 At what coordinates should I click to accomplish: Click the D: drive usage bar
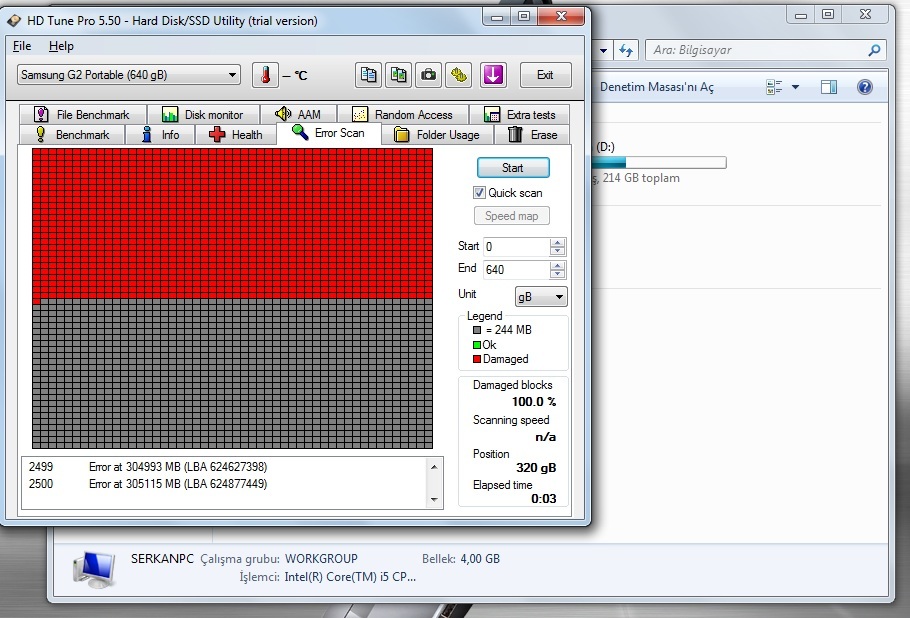pyautogui.click(x=659, y=162)
